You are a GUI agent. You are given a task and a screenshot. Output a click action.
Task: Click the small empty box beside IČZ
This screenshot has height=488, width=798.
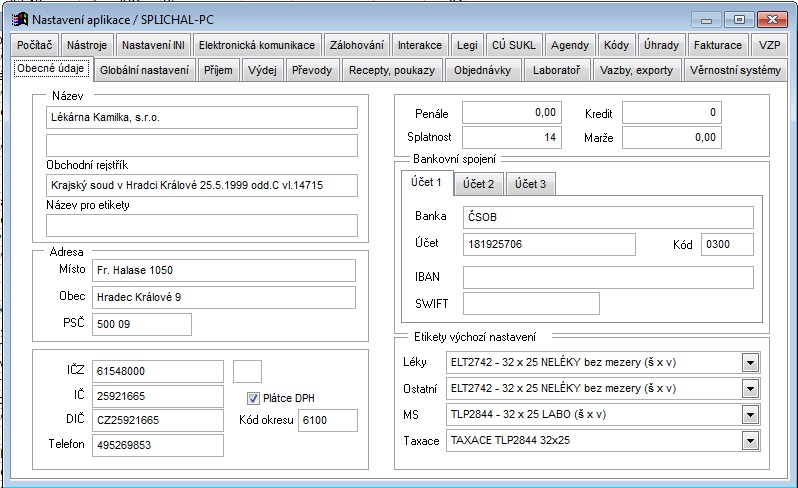click(x=247, y=371)
